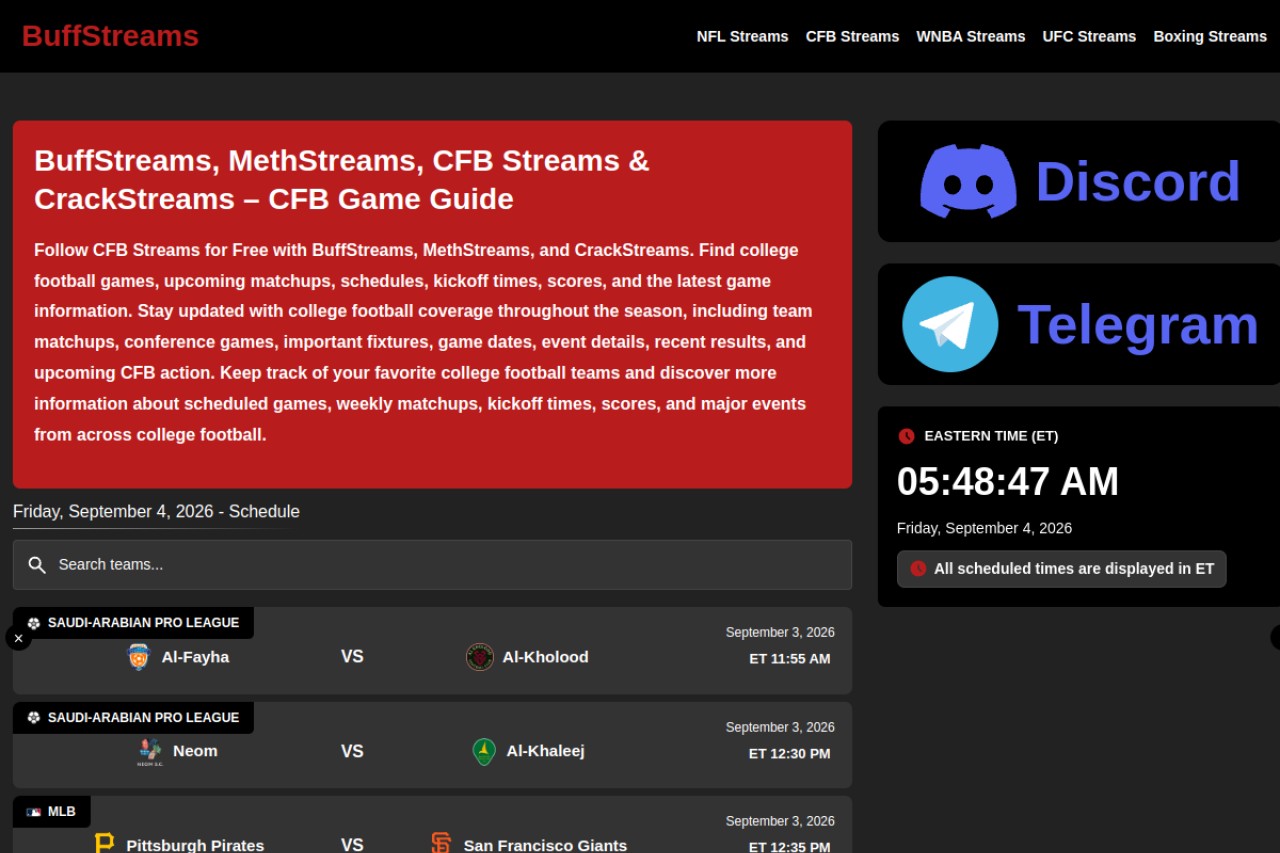This screenshot has width=1280, height=853.
Task: Click soccer ball icon on first Saudi league tag
Action: click(34, 623)
